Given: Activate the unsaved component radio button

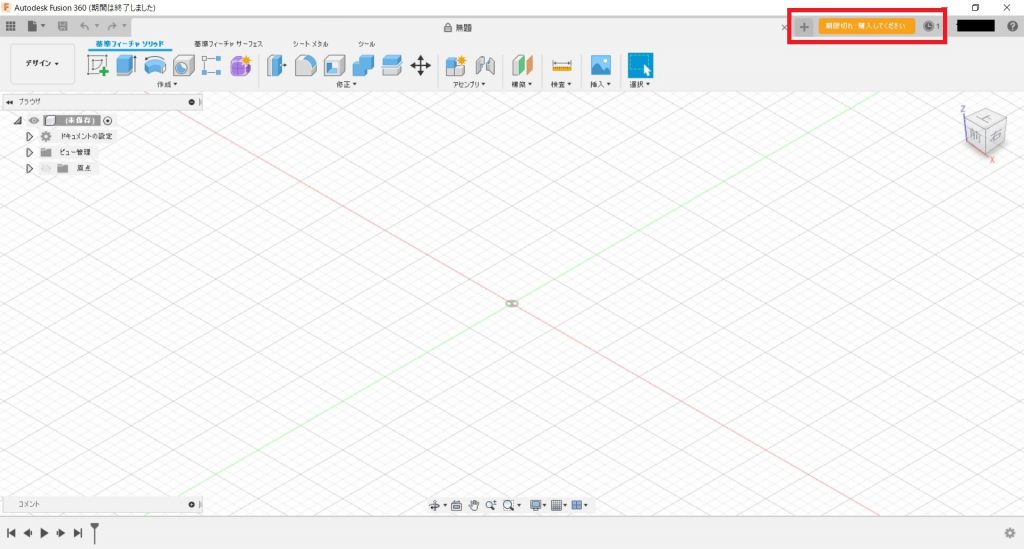Looking at the screenshot, I should coord(108,120).
